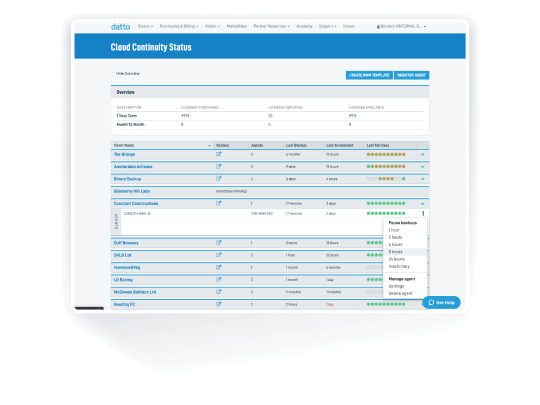Open LG Racing client link

tap(123, 280)
